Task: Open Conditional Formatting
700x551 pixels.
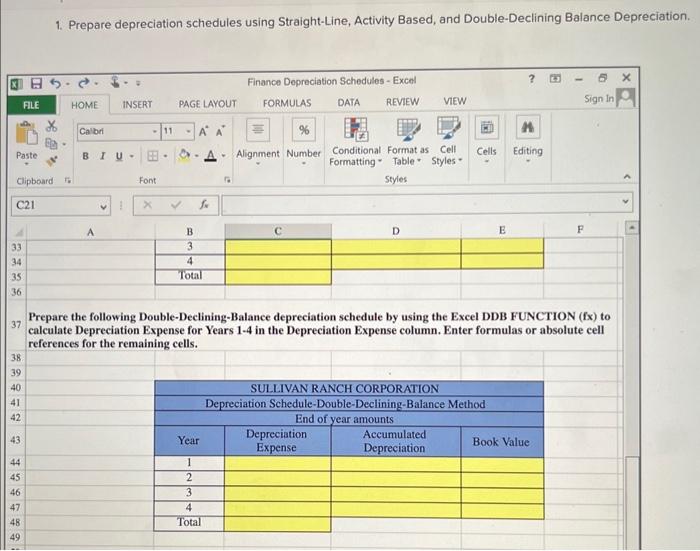Action: pos(356,142)
